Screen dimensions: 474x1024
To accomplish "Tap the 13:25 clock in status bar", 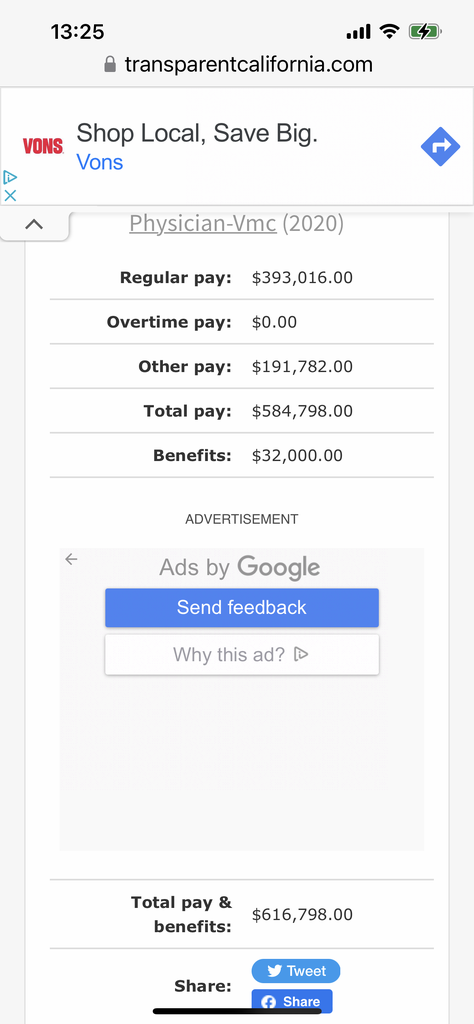I will (78, 31).
